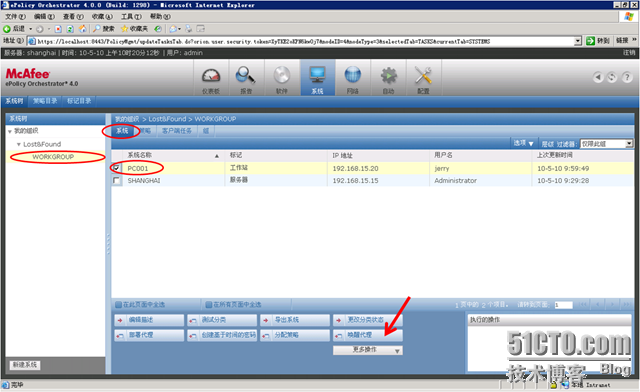640x392 pixels.
Task: Toggle 在此页面中全选 select-all checkbox
Action: click(118, 305)
